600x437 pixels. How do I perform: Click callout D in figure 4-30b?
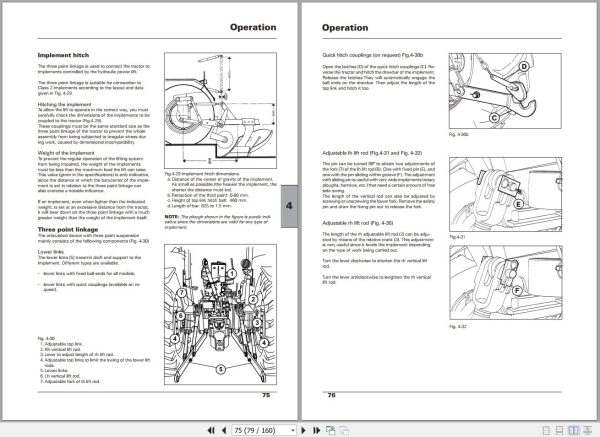click(524, 67)
